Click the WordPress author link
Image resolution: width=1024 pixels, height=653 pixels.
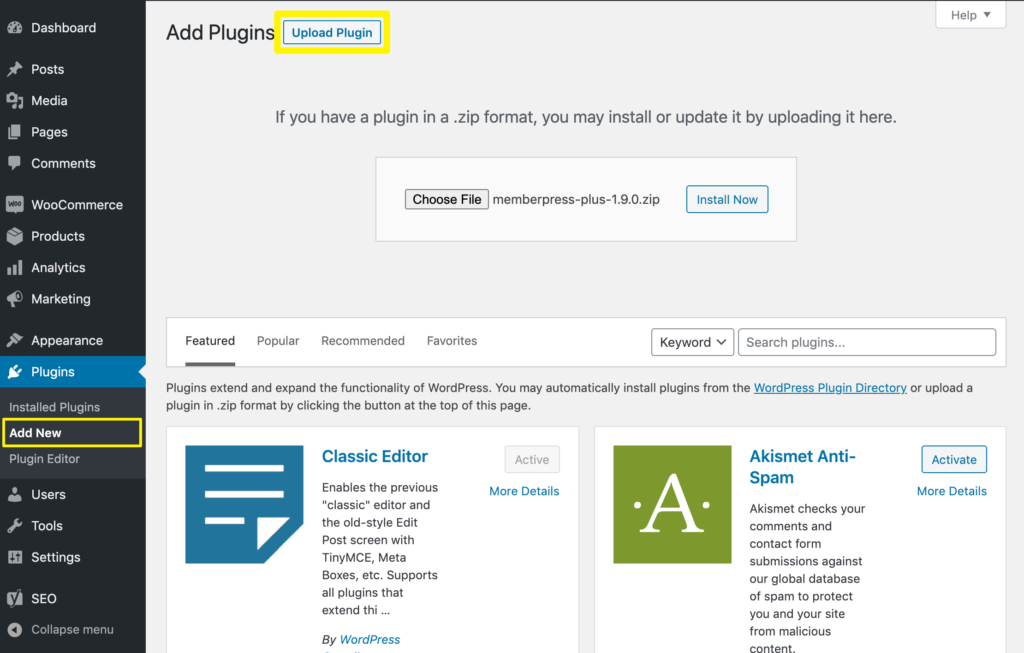click(x=370, y=639)
